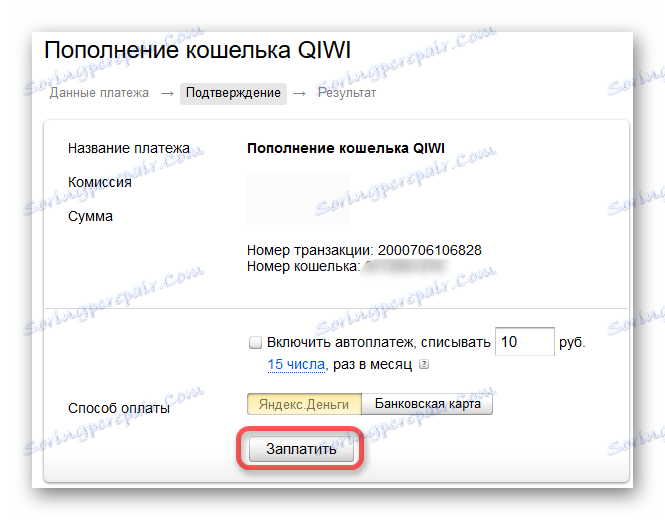Click the Заплатить button
Screen dimensions: 665x520
point(301,449)
